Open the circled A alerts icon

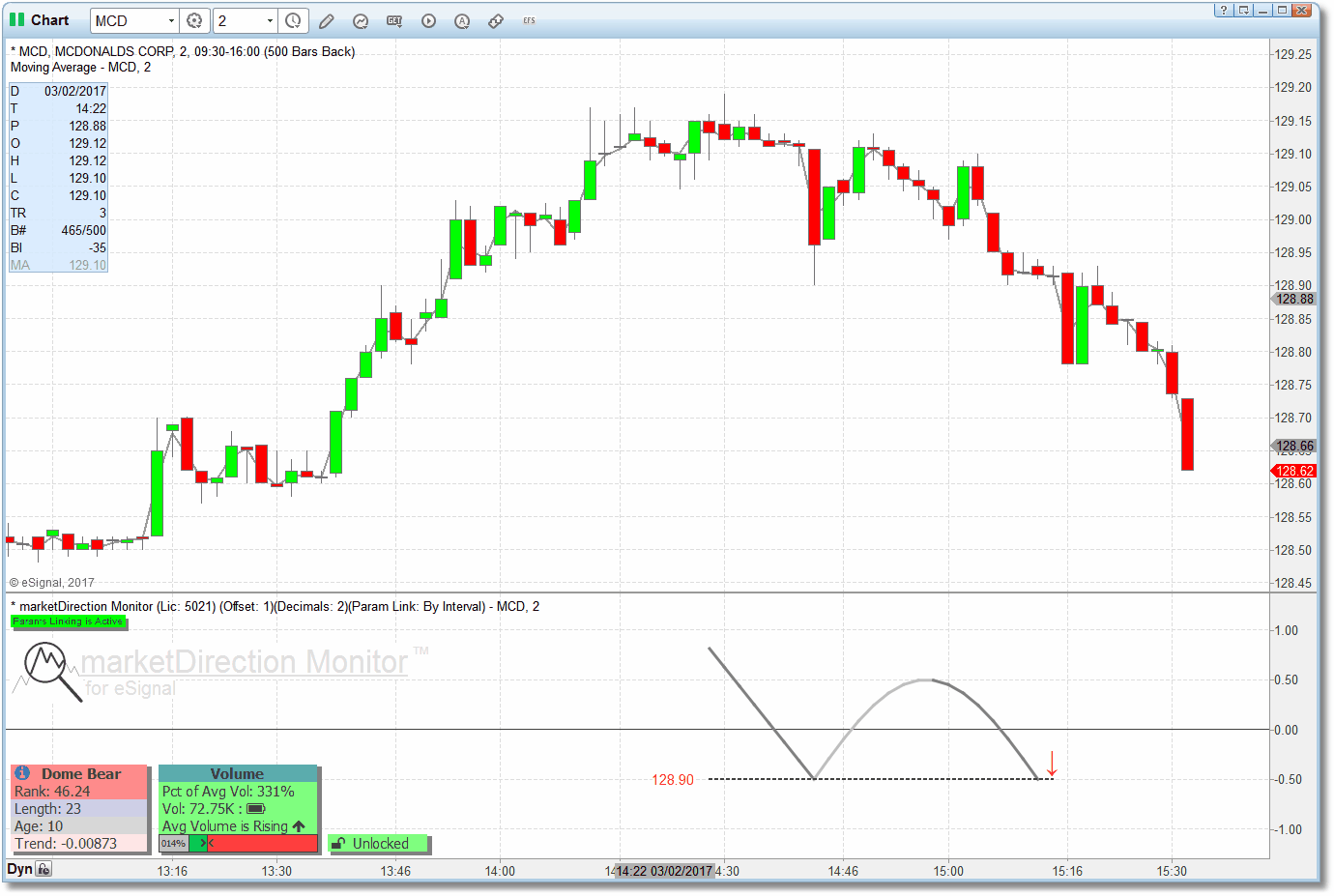click(462, 21)
